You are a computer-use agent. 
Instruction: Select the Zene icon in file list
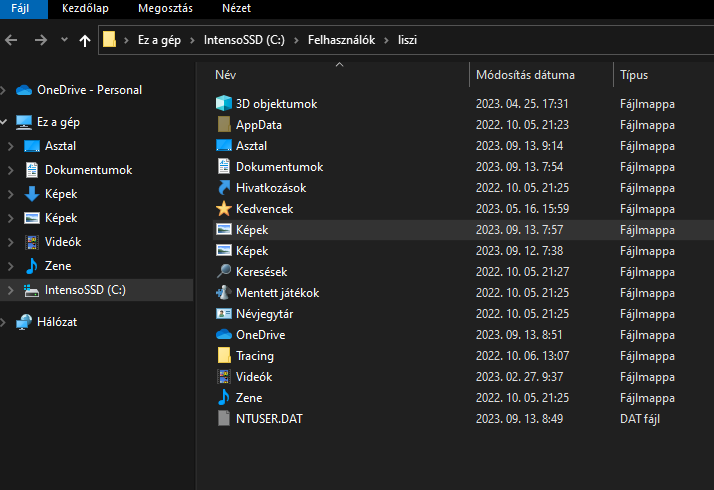tap(224, 398)
